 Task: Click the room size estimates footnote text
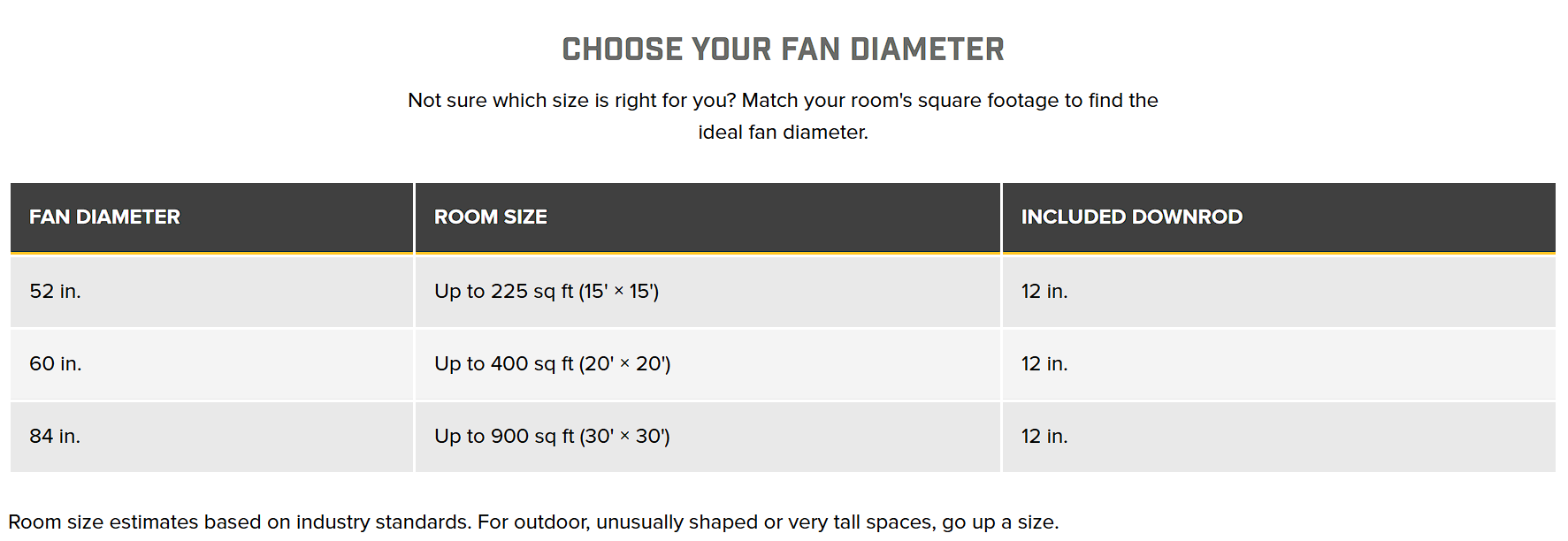click(x=533, y=522)
